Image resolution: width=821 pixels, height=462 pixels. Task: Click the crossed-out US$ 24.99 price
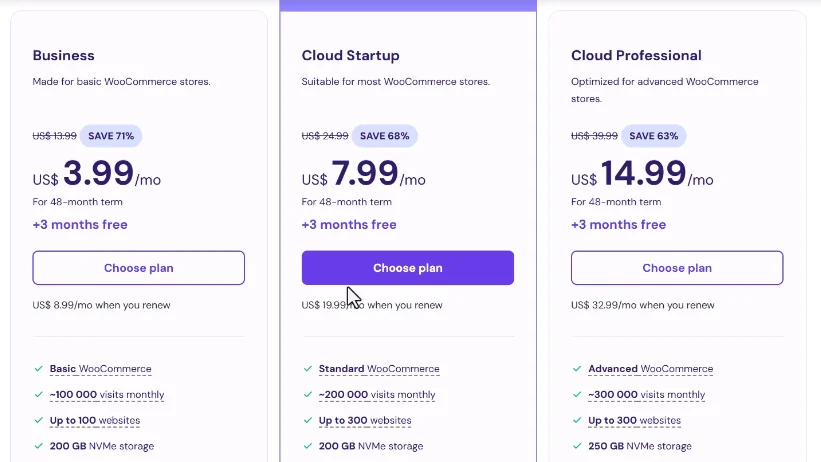(x=325, y=136)
